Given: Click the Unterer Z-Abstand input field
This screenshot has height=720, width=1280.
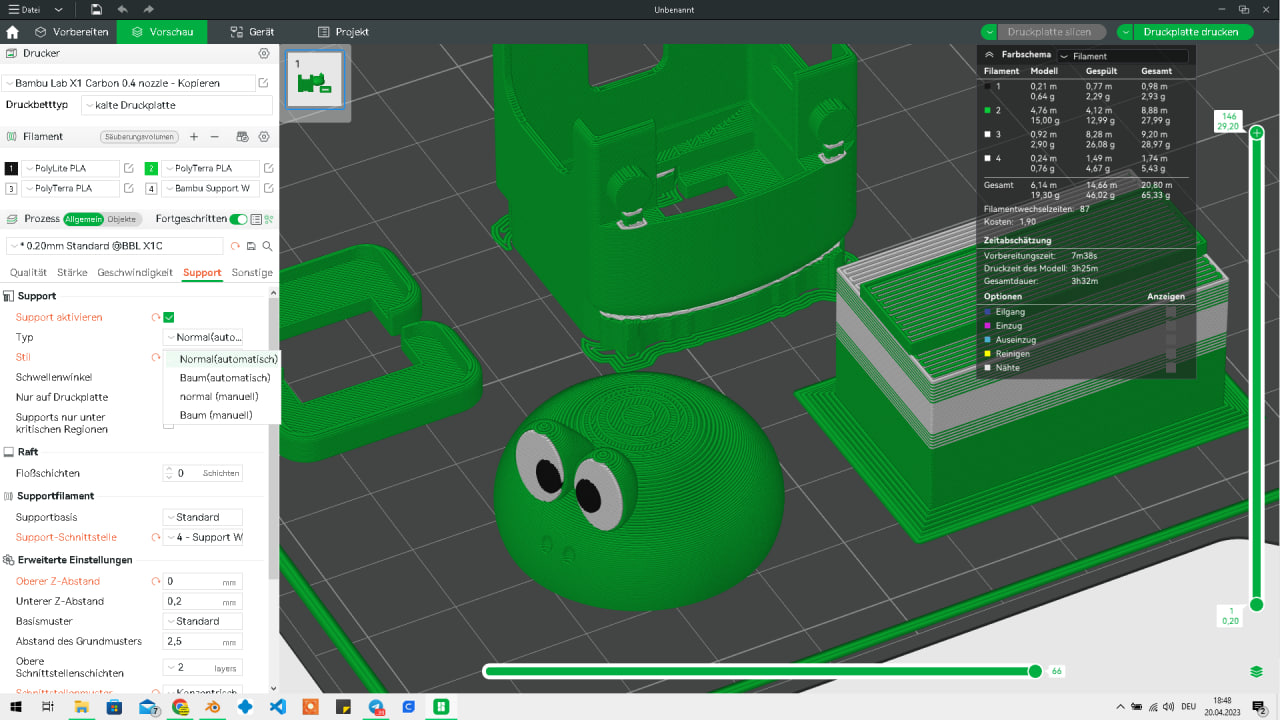Looking at the screenshot, I should pos(203,601).
